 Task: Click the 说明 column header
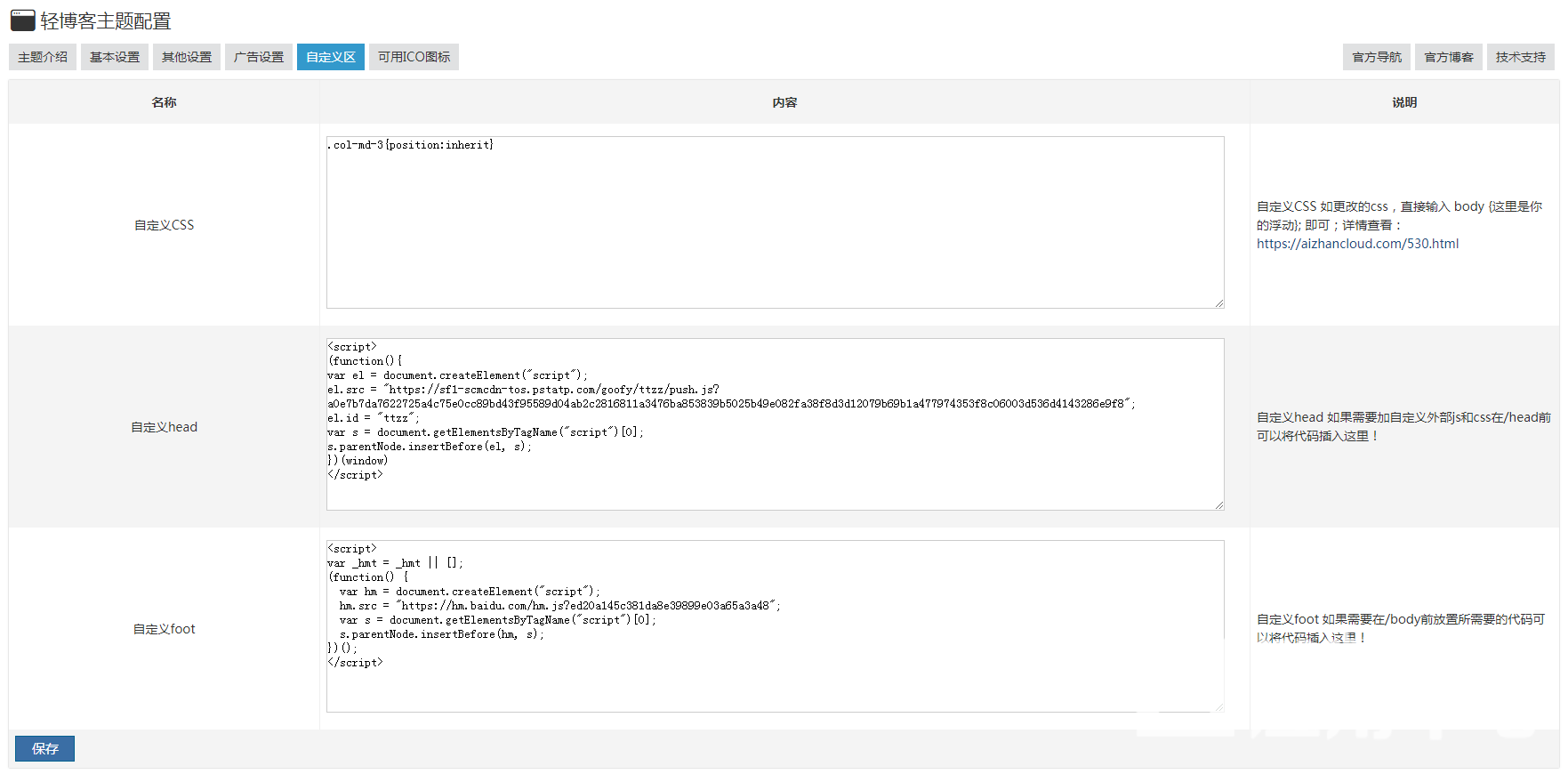pyautogui.click(x=1404, y=102)
